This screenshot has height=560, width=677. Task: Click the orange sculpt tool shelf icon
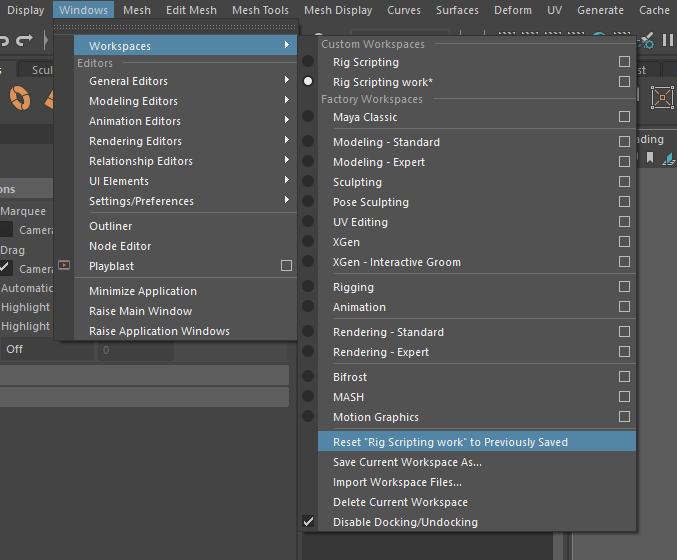click(x=20, y=98)
